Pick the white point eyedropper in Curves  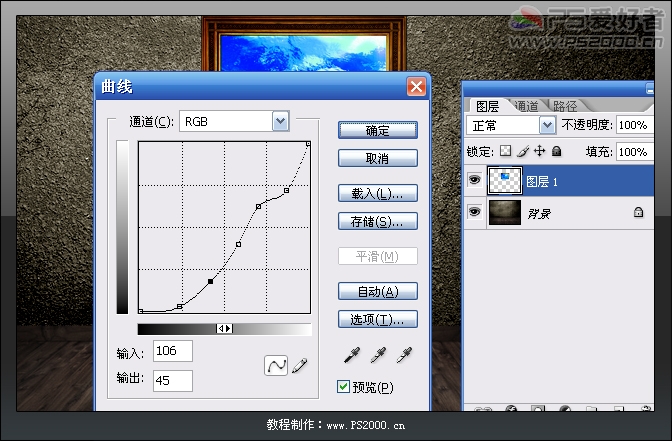[404, 355]
